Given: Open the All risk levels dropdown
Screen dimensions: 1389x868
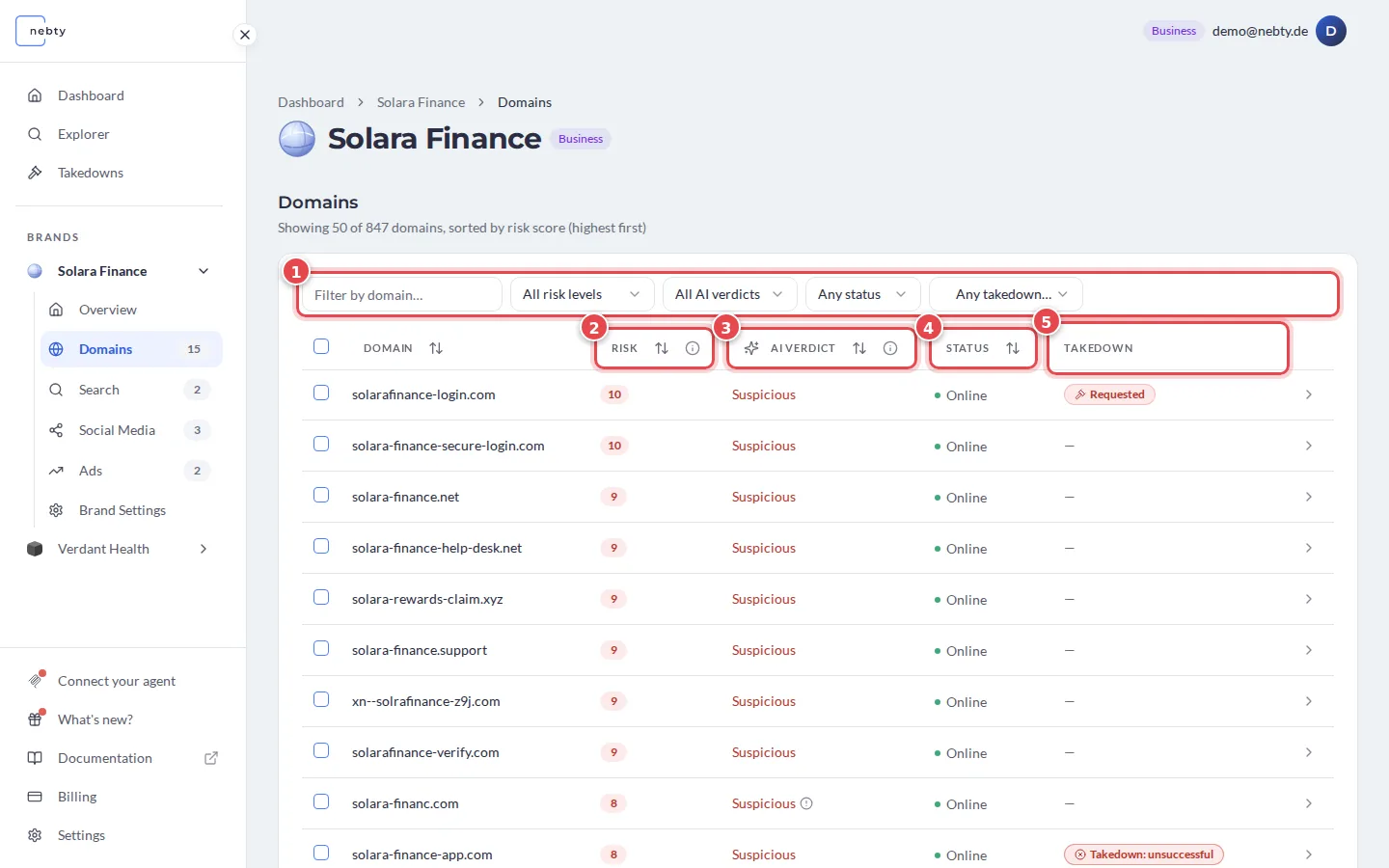Looking at the screenshot, I should [x=583, y=294].
